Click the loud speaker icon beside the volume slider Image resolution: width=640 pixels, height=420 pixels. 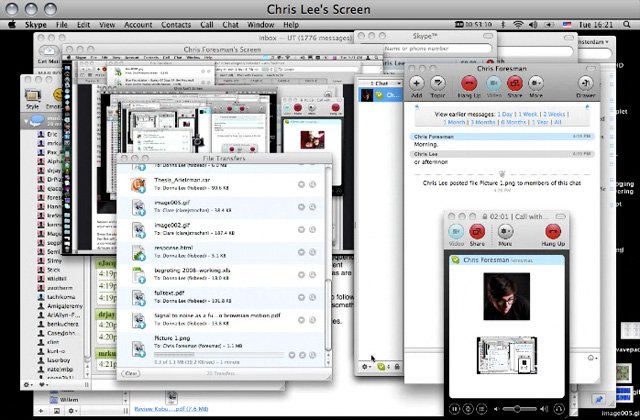pos(544,409)
